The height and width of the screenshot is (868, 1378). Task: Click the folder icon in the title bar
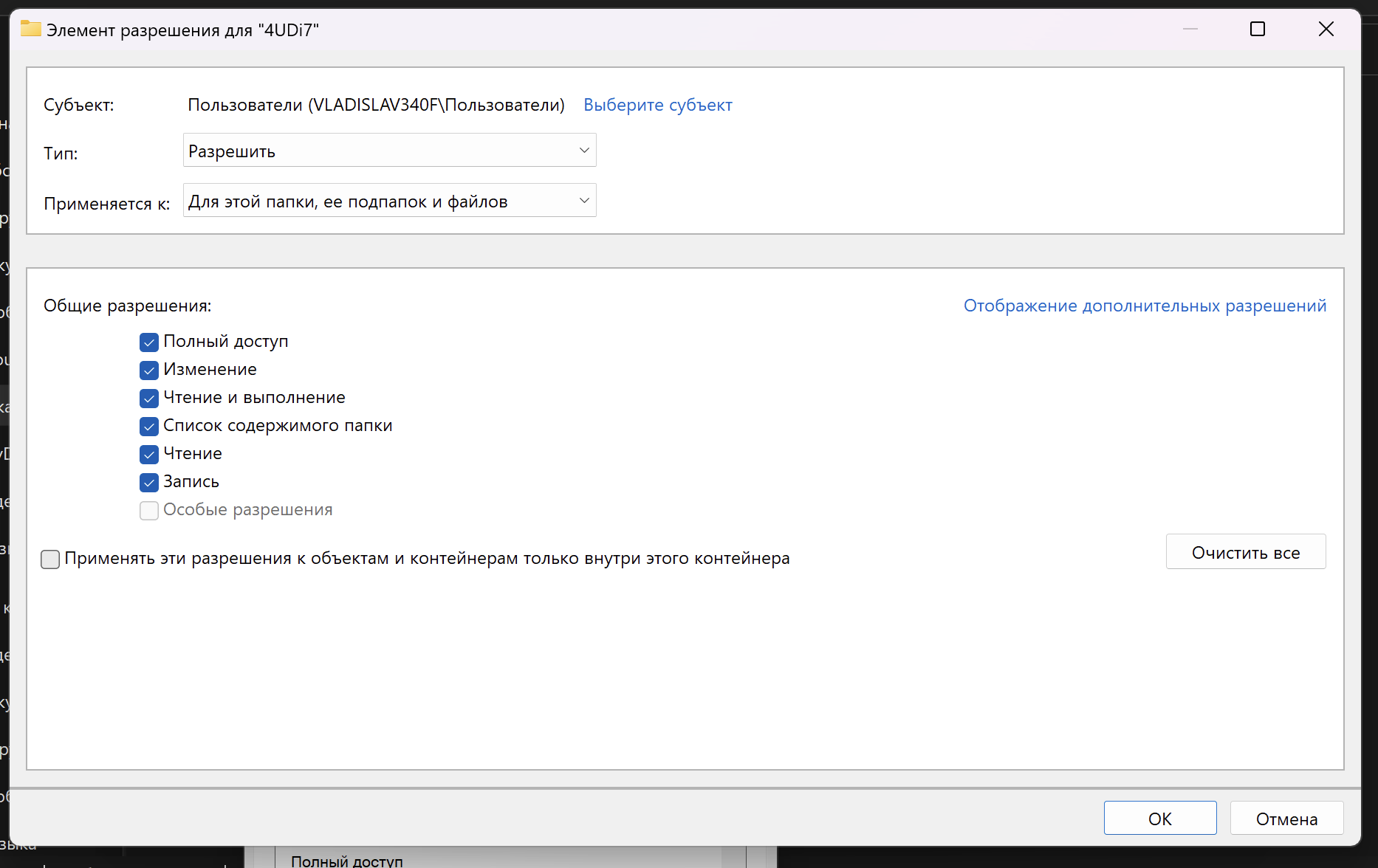pos(30,30)
